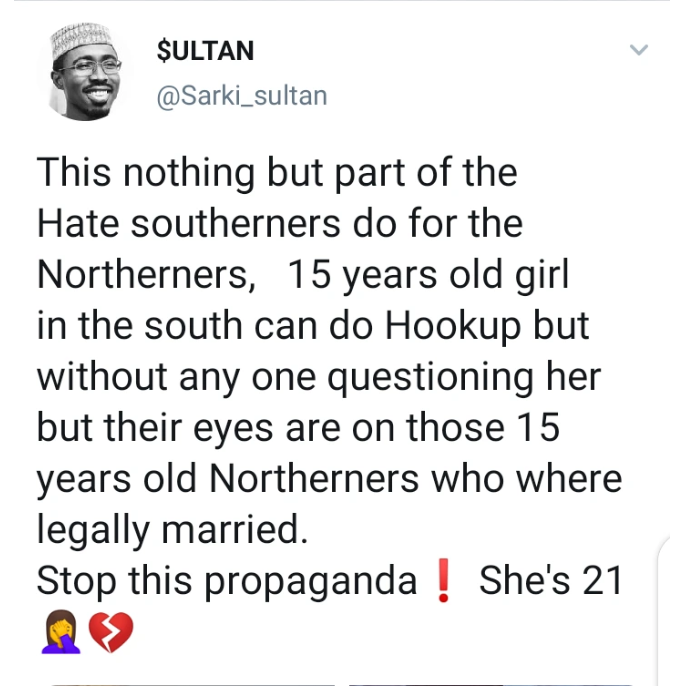Open the @Sarki_sultan handle link
This screenshot has width=684, height=692.
point(242,96)
